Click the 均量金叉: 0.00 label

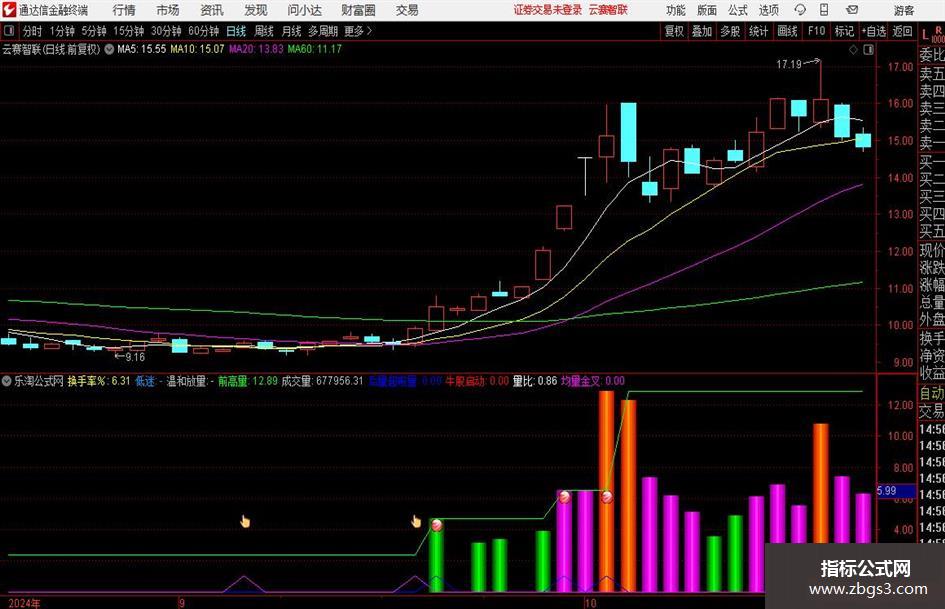(x=593, y=380)
